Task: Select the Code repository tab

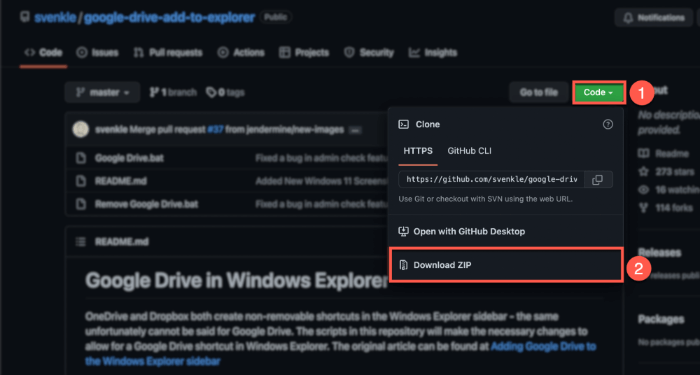Action: pos(43,53)
